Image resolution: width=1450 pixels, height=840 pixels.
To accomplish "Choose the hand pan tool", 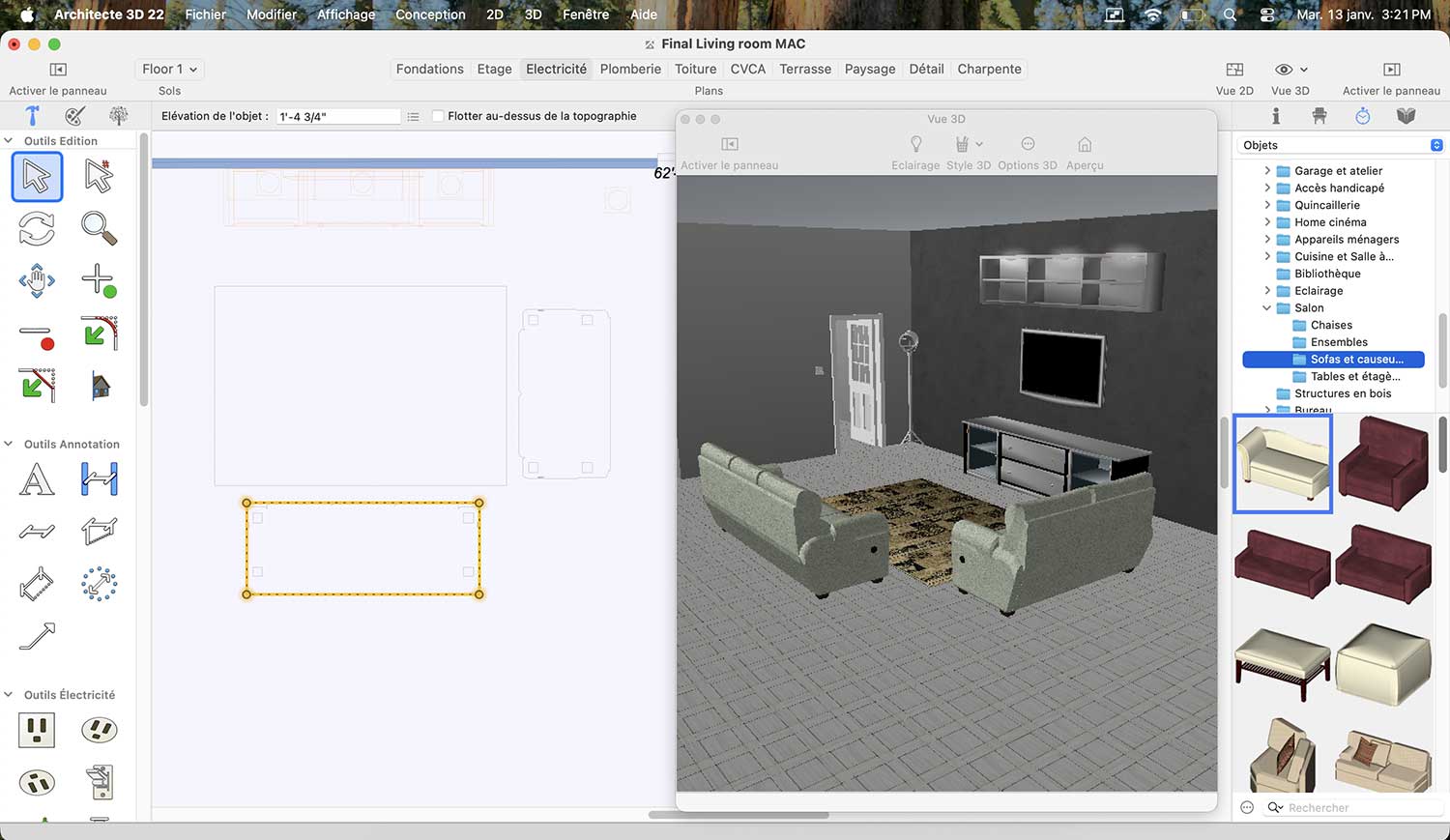I will coord(37,281).
